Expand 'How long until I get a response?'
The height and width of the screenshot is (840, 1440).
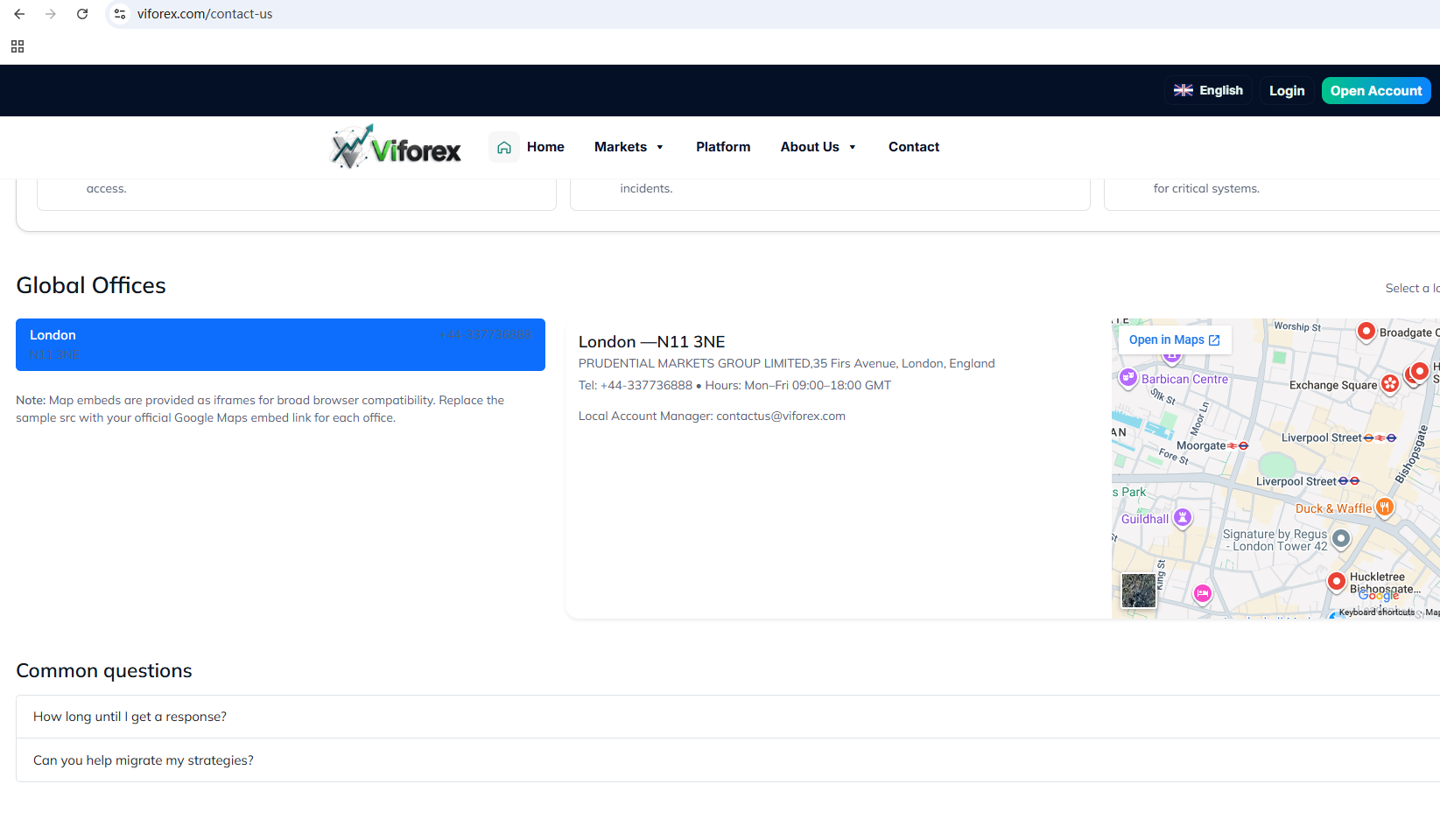[727, 717]
